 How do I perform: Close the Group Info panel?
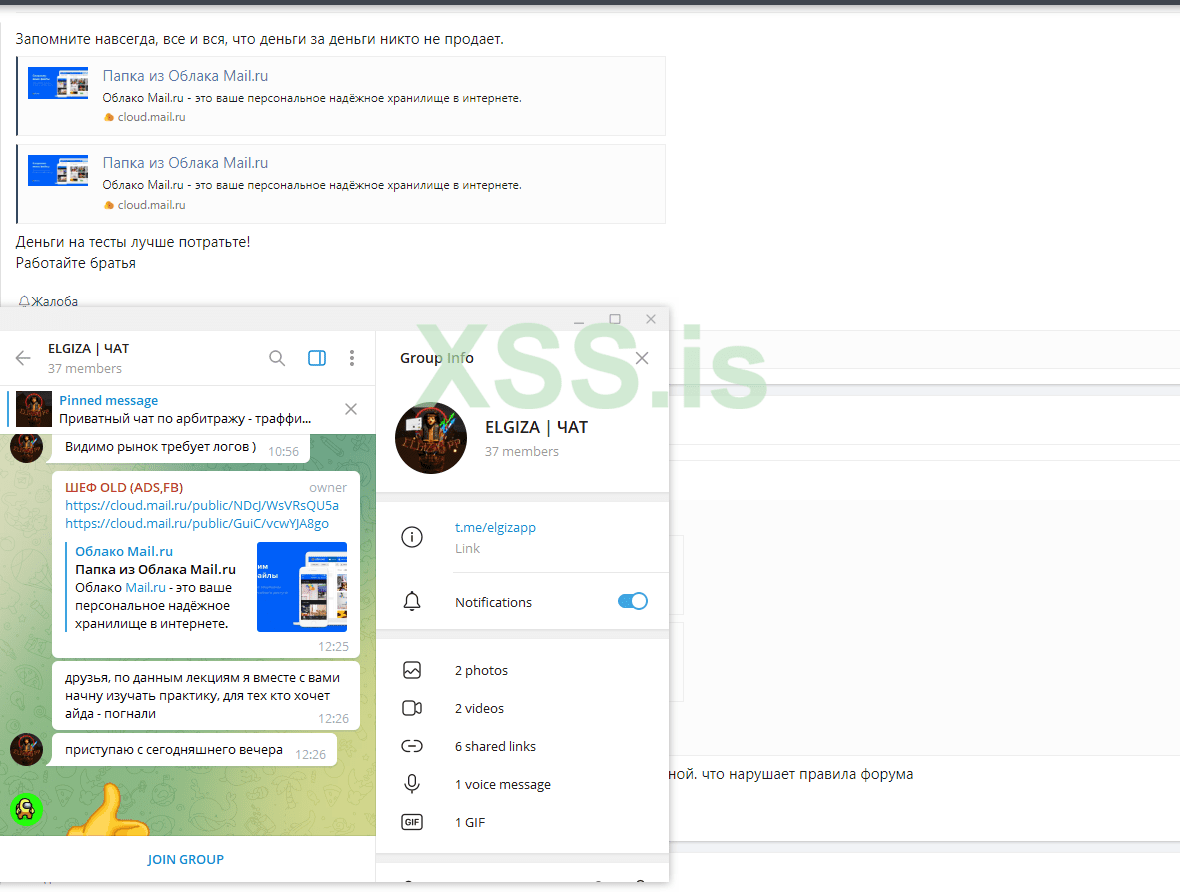pos(642,358)
